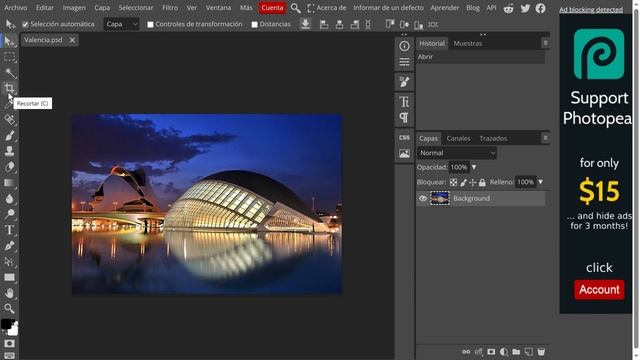Screen dimensions: 640x360
Task: Open the Reddit link icon
Action: (x=508, y=8)
